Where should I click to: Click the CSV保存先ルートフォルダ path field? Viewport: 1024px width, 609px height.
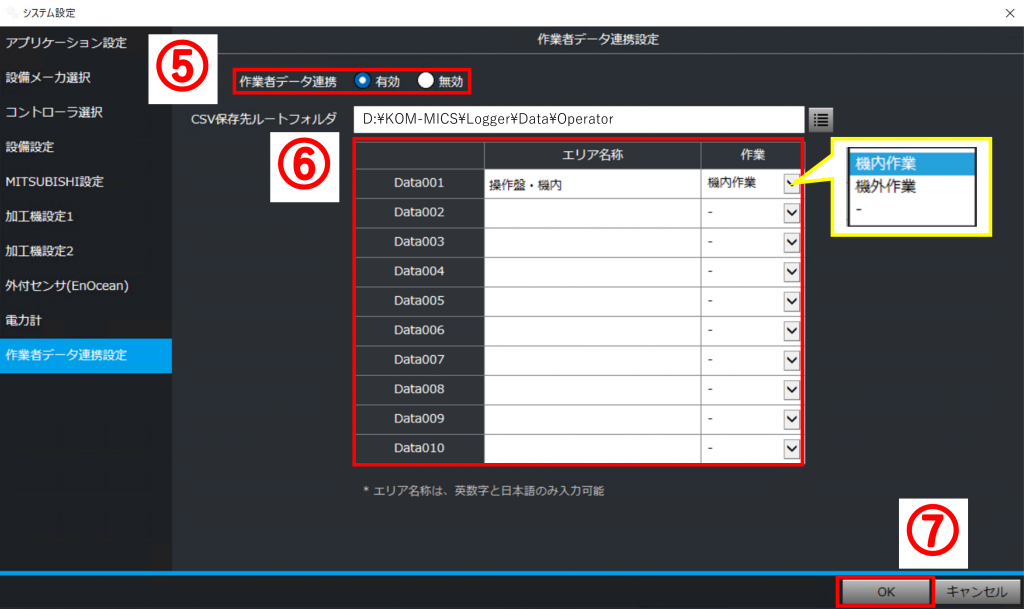point(579,119)
